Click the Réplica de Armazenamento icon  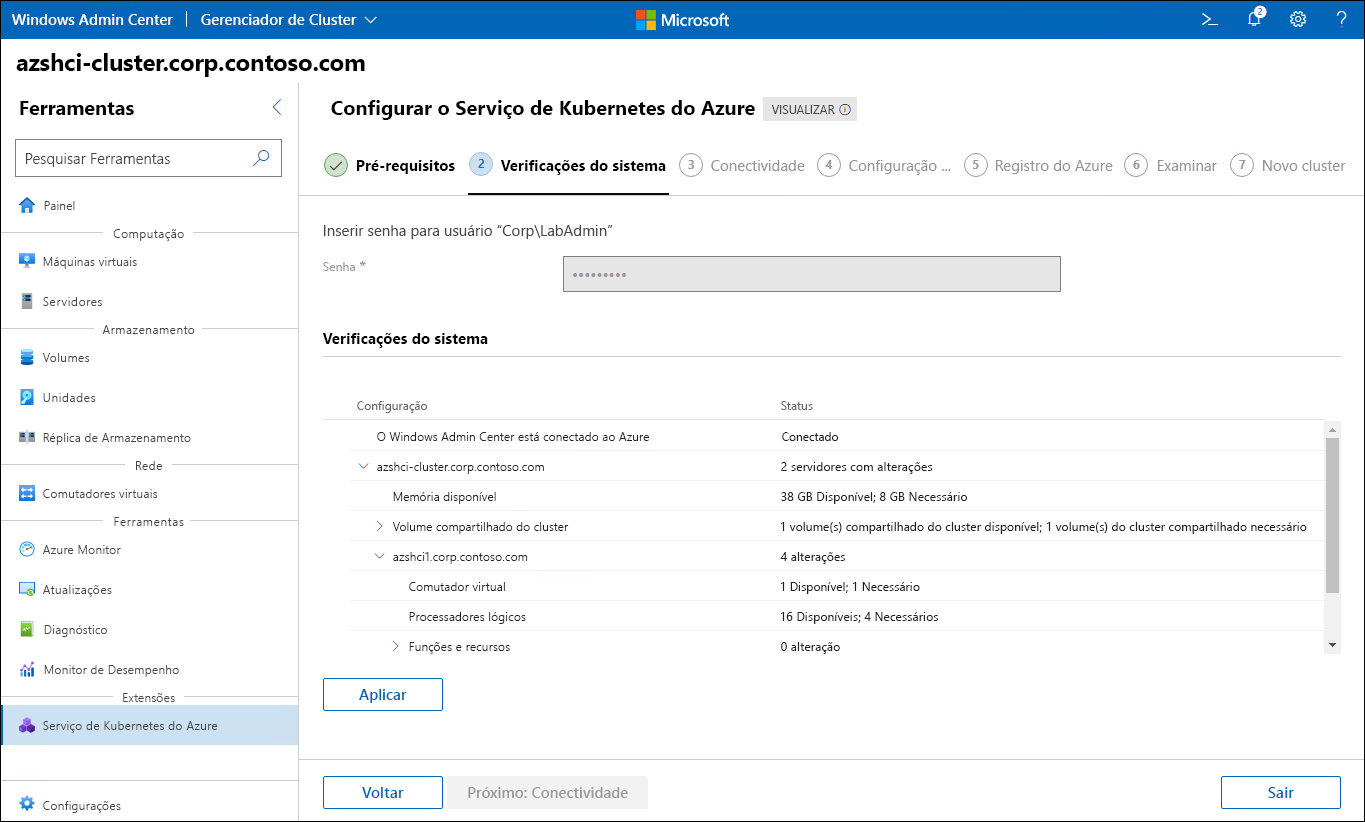28,437
